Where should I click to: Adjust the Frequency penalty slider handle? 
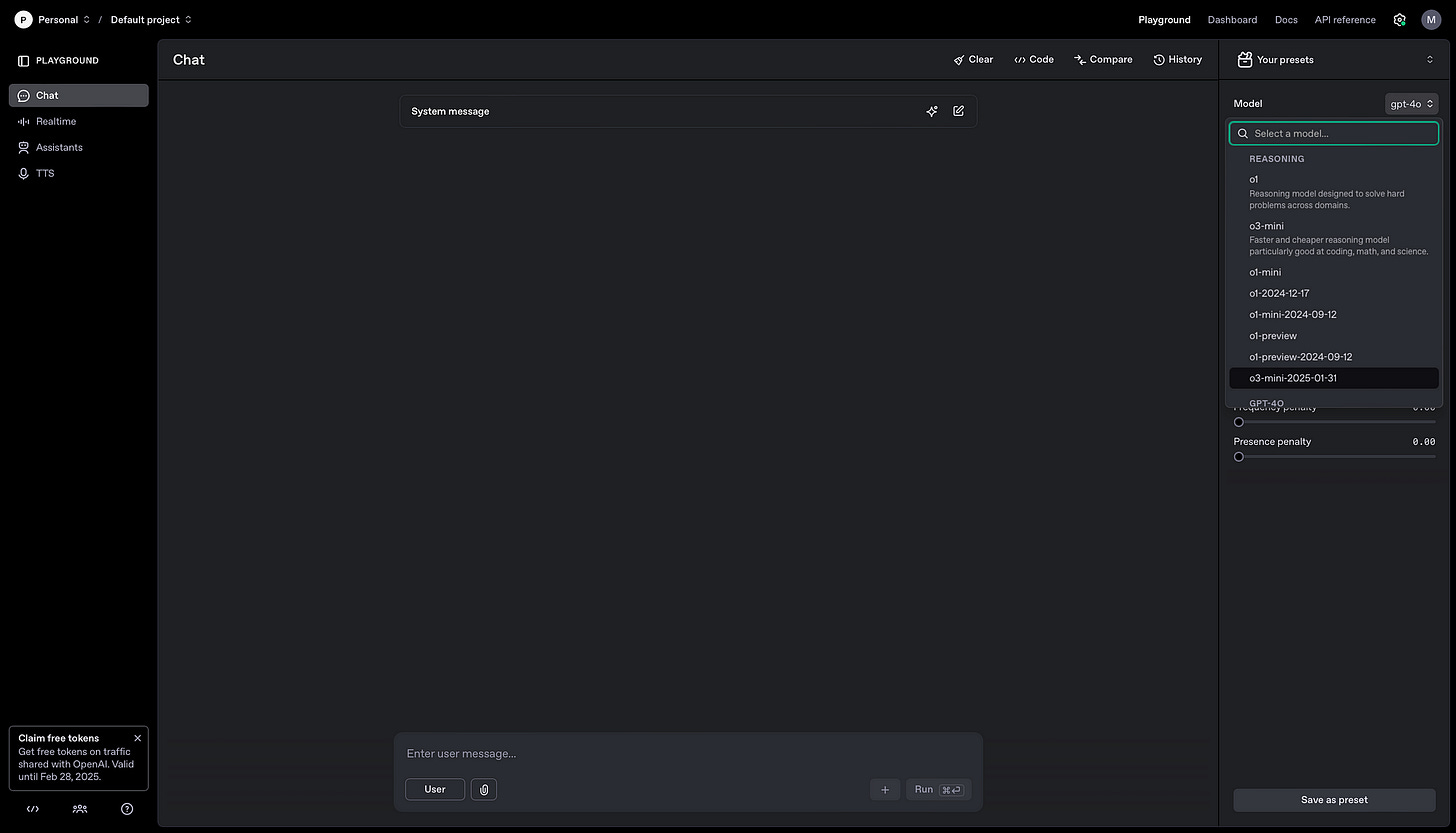pyautogui.click(x=1239, y=422)
